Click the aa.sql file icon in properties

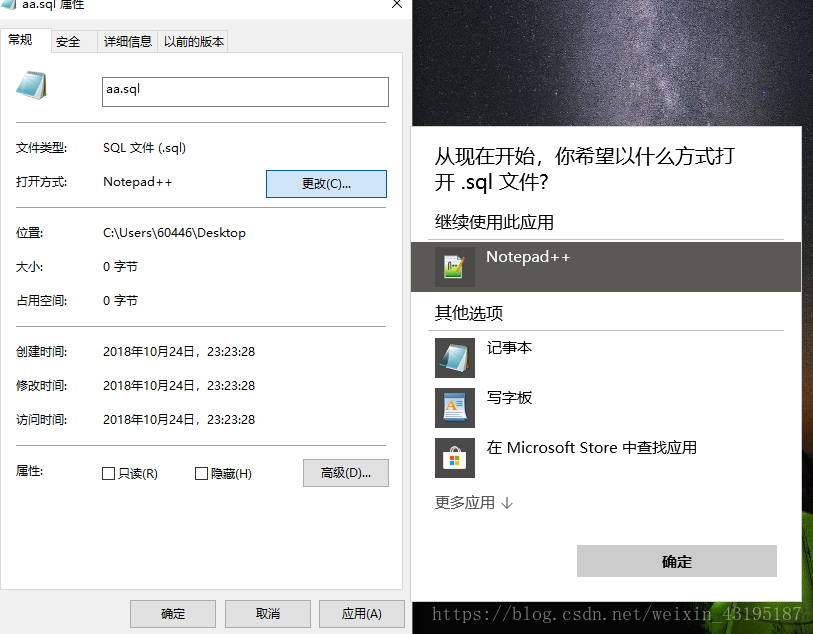tap(32, 86)
